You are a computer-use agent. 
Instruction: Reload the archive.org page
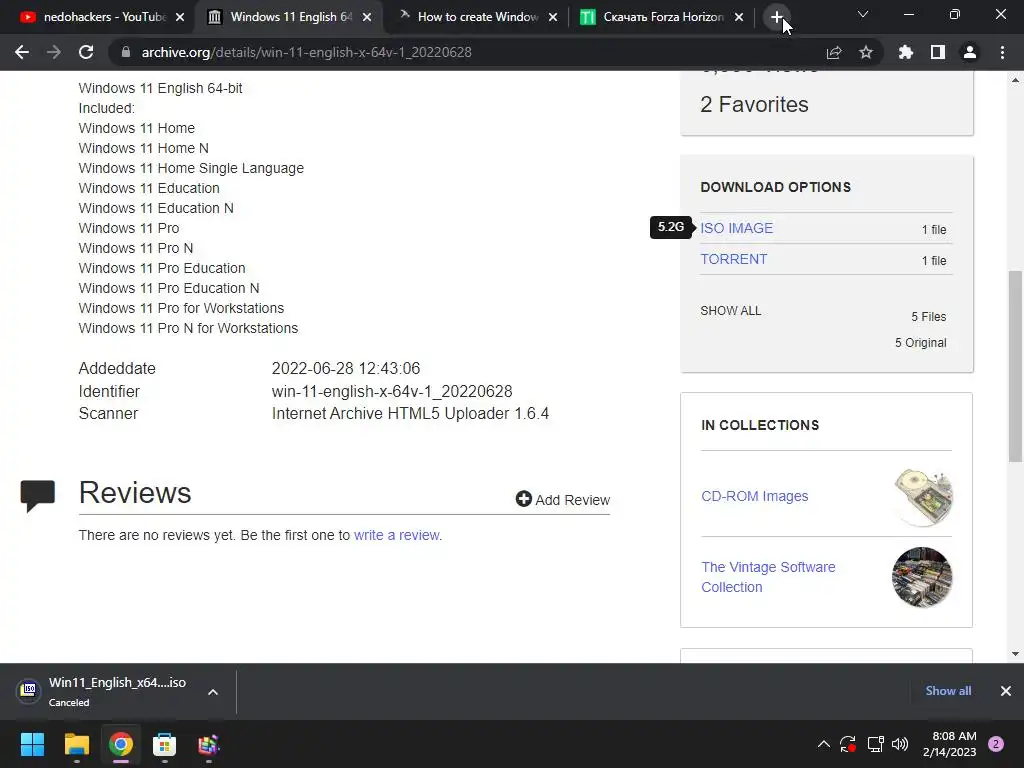(x=86, y=52)
